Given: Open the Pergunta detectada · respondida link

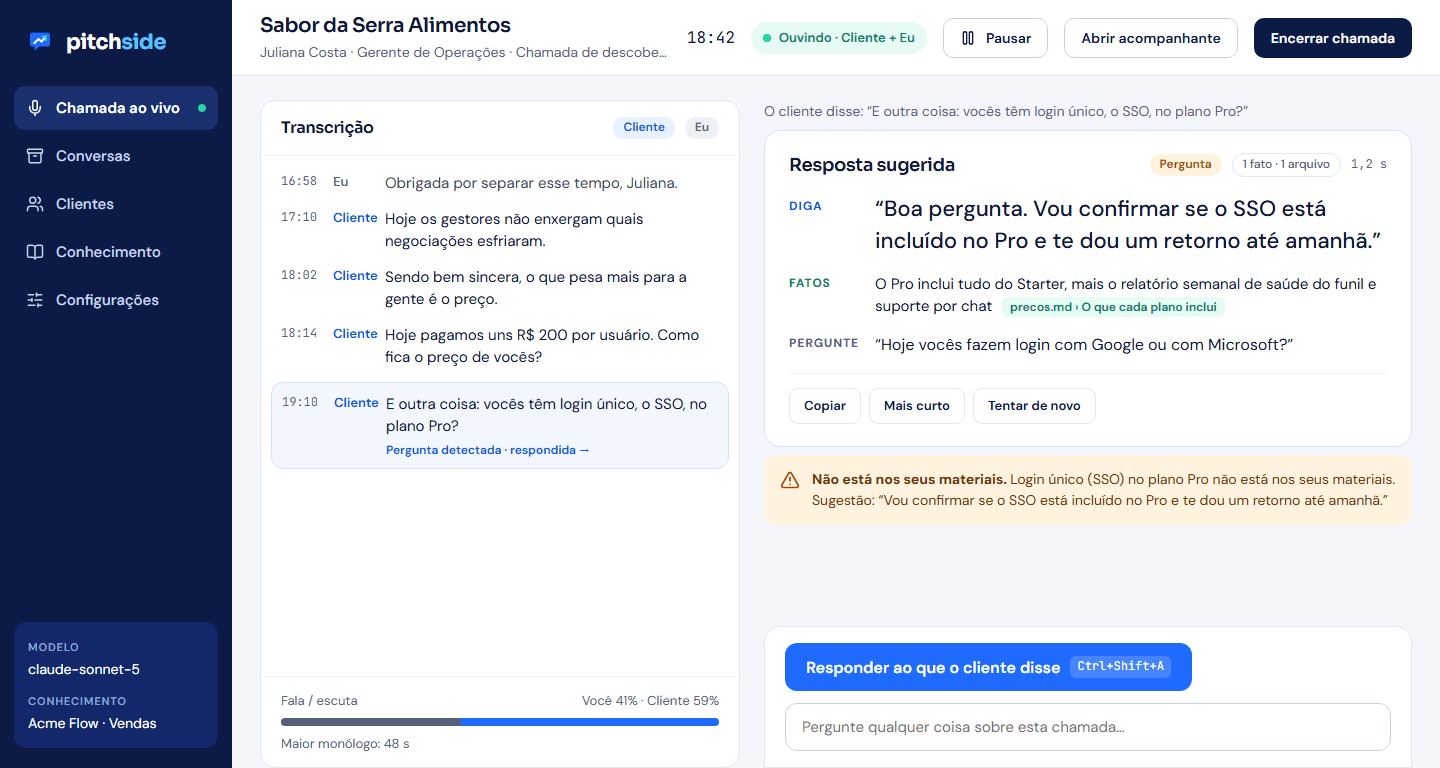Looking at the screenshot, I should coord(488,450).
